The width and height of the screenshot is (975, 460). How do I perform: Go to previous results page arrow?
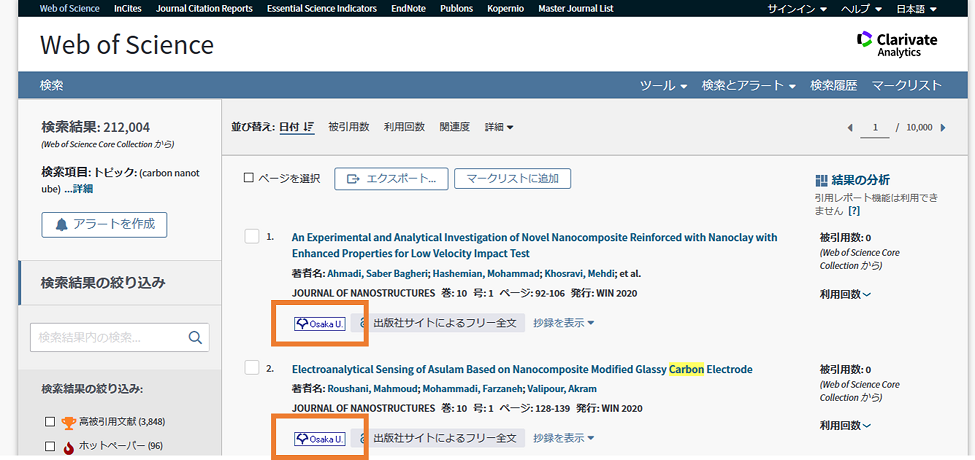tap(850, 127)
